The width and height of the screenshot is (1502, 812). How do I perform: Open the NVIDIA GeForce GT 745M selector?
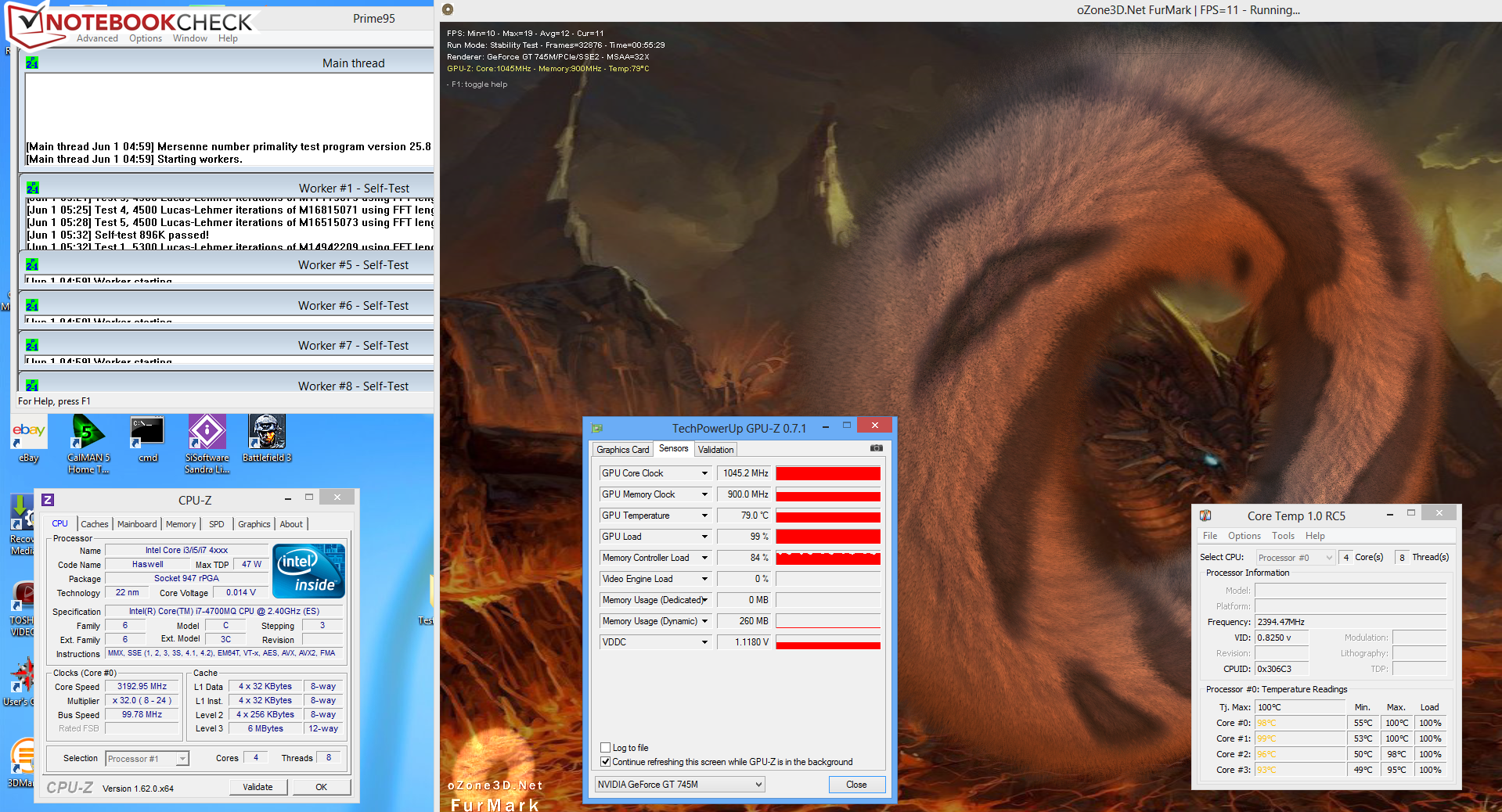[679, 784]
